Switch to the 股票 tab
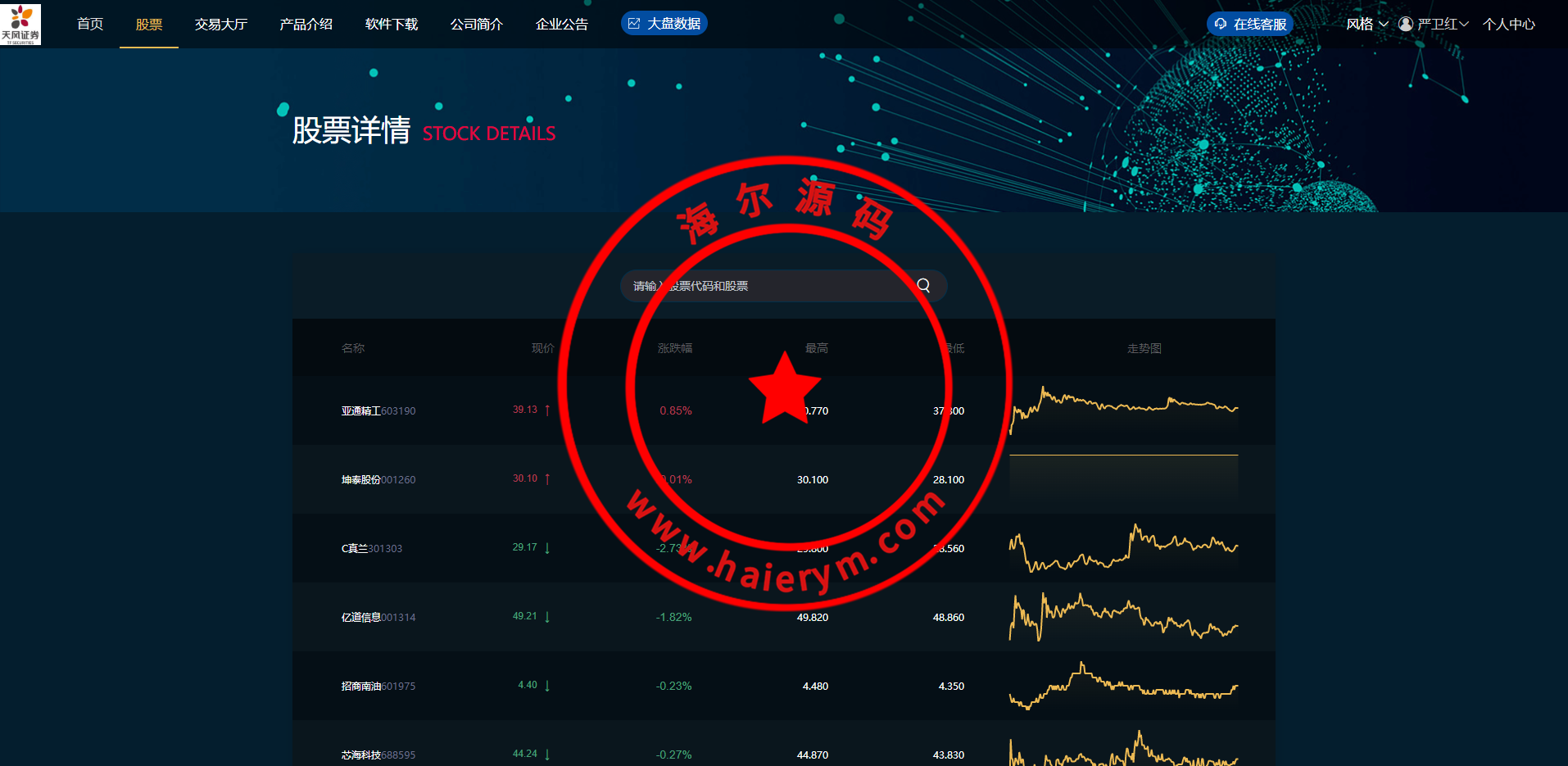Screen dimensions: 1568x766 click(x=148, y=24)
